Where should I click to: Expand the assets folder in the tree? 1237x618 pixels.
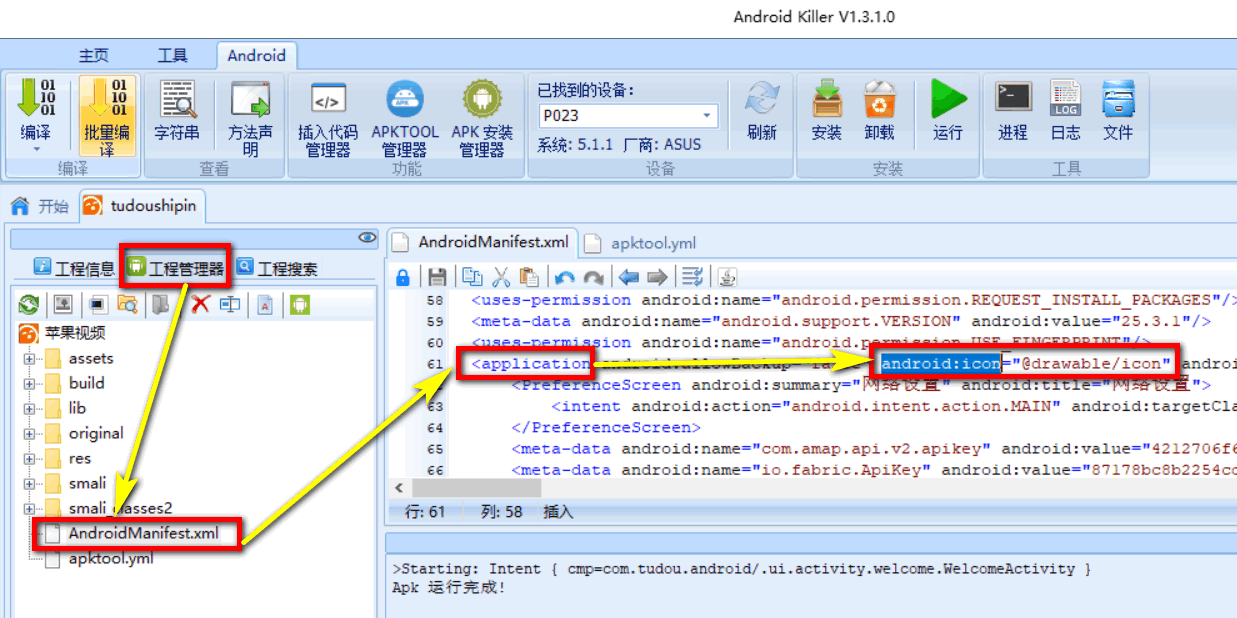click(x=29, y=358)
